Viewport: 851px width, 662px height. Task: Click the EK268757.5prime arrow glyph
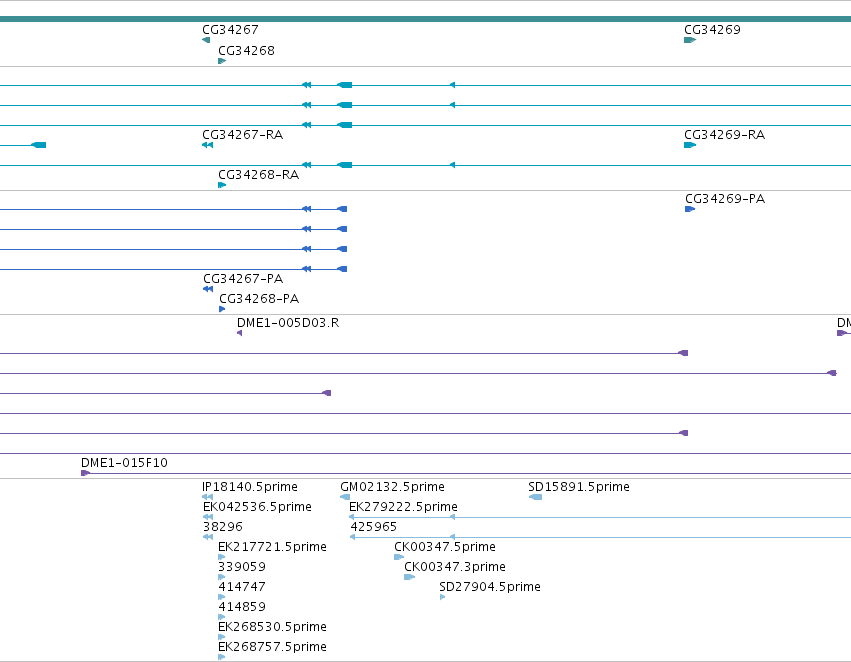click(221, 658)
